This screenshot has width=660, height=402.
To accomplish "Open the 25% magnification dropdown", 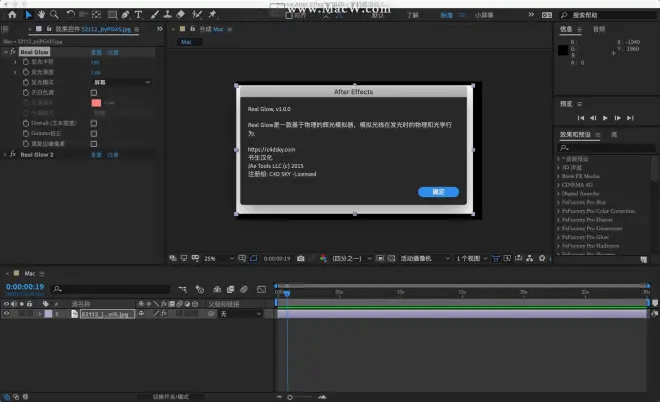I will tap(218, 258).
